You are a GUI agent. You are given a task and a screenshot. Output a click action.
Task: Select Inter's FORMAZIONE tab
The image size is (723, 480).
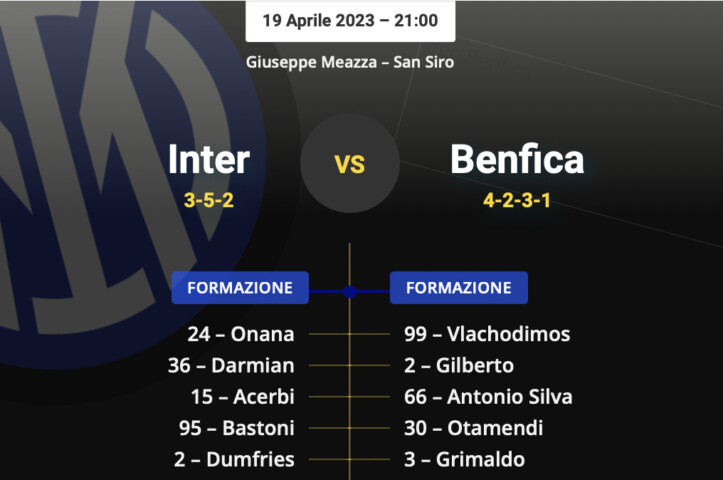(240, 288)
